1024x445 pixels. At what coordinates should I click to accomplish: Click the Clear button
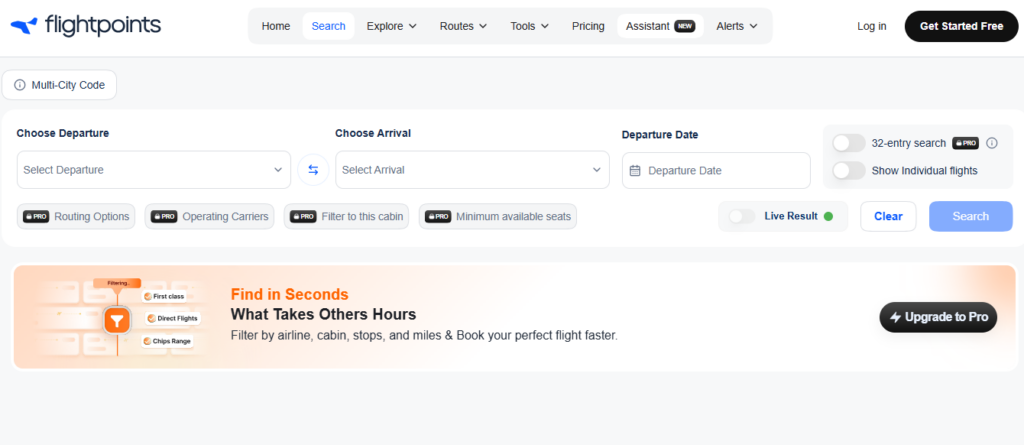click(x=888, y=216)
